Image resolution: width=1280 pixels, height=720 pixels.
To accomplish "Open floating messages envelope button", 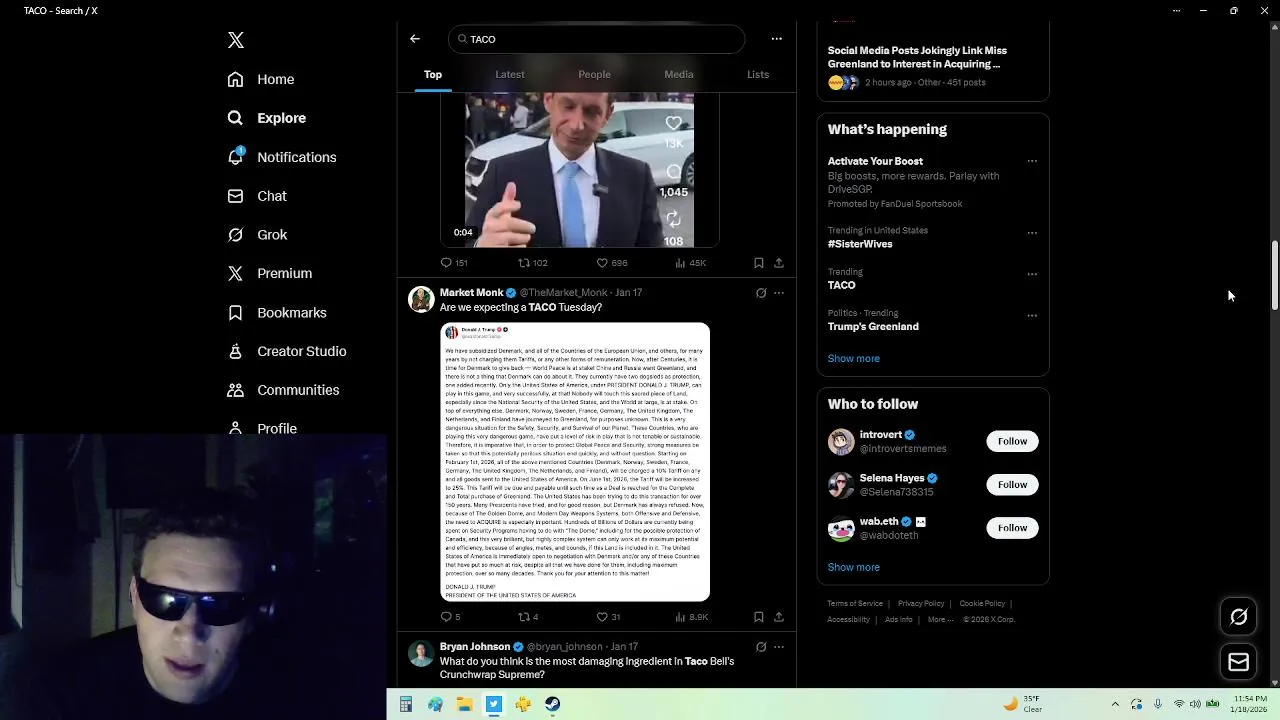I will tap(1239, 662).
